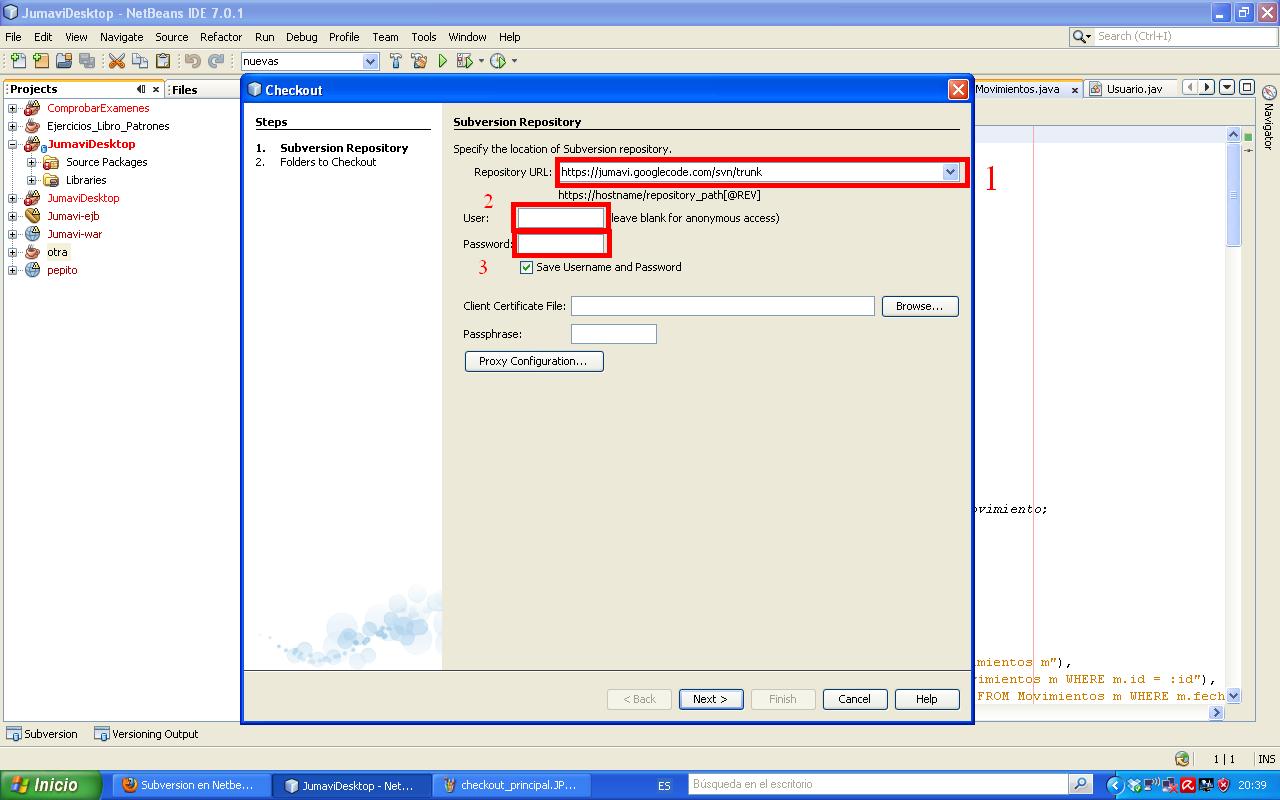Run the main project with green arrow icon
The height and width of the screenshot is (800, 1280).
pyautogui.click(x=442, y=60)
